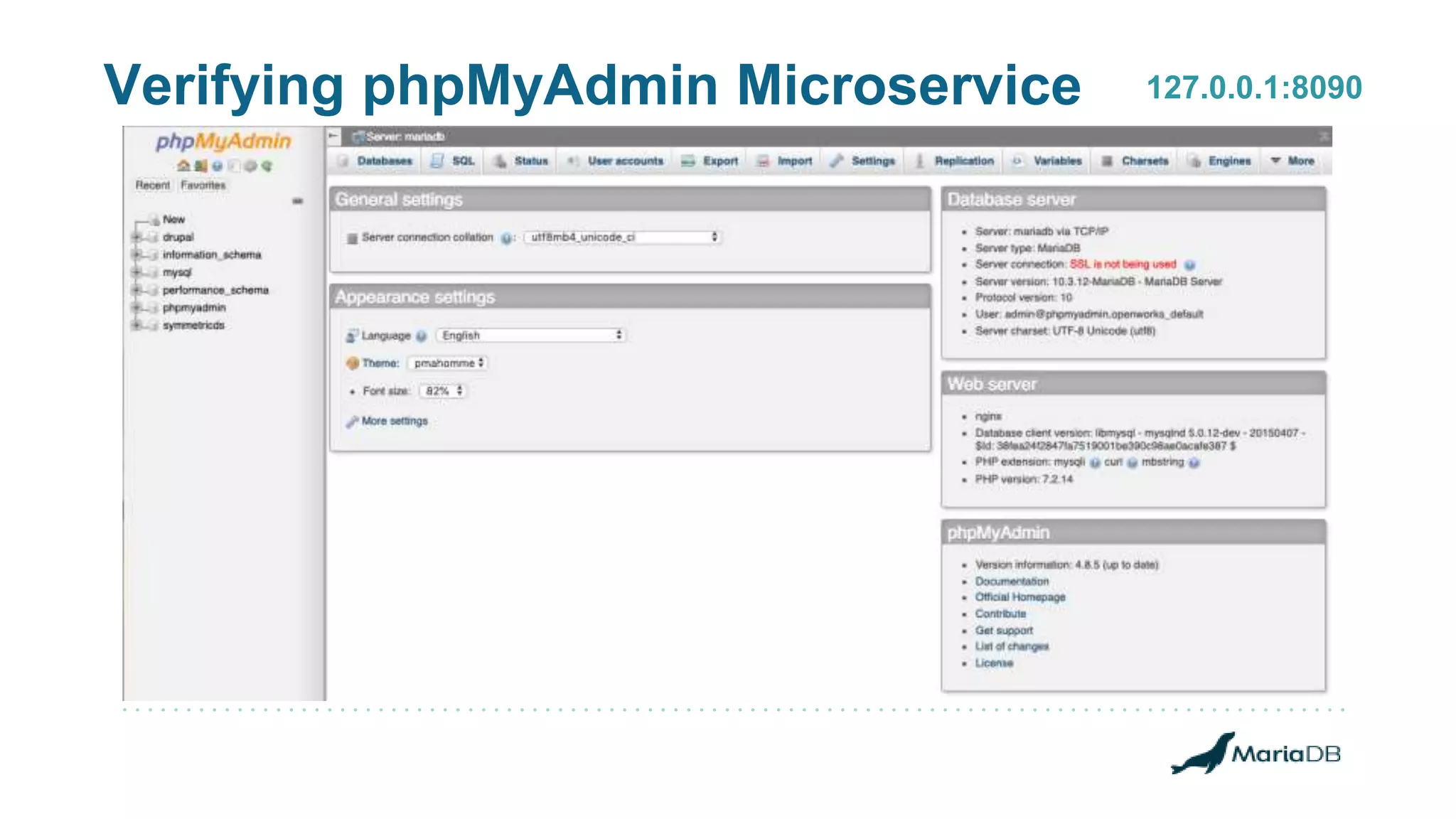Click the log out icon beside Home
Image resolution: width=1456 pixels, height=819 pixels.
tap(201, 166)
